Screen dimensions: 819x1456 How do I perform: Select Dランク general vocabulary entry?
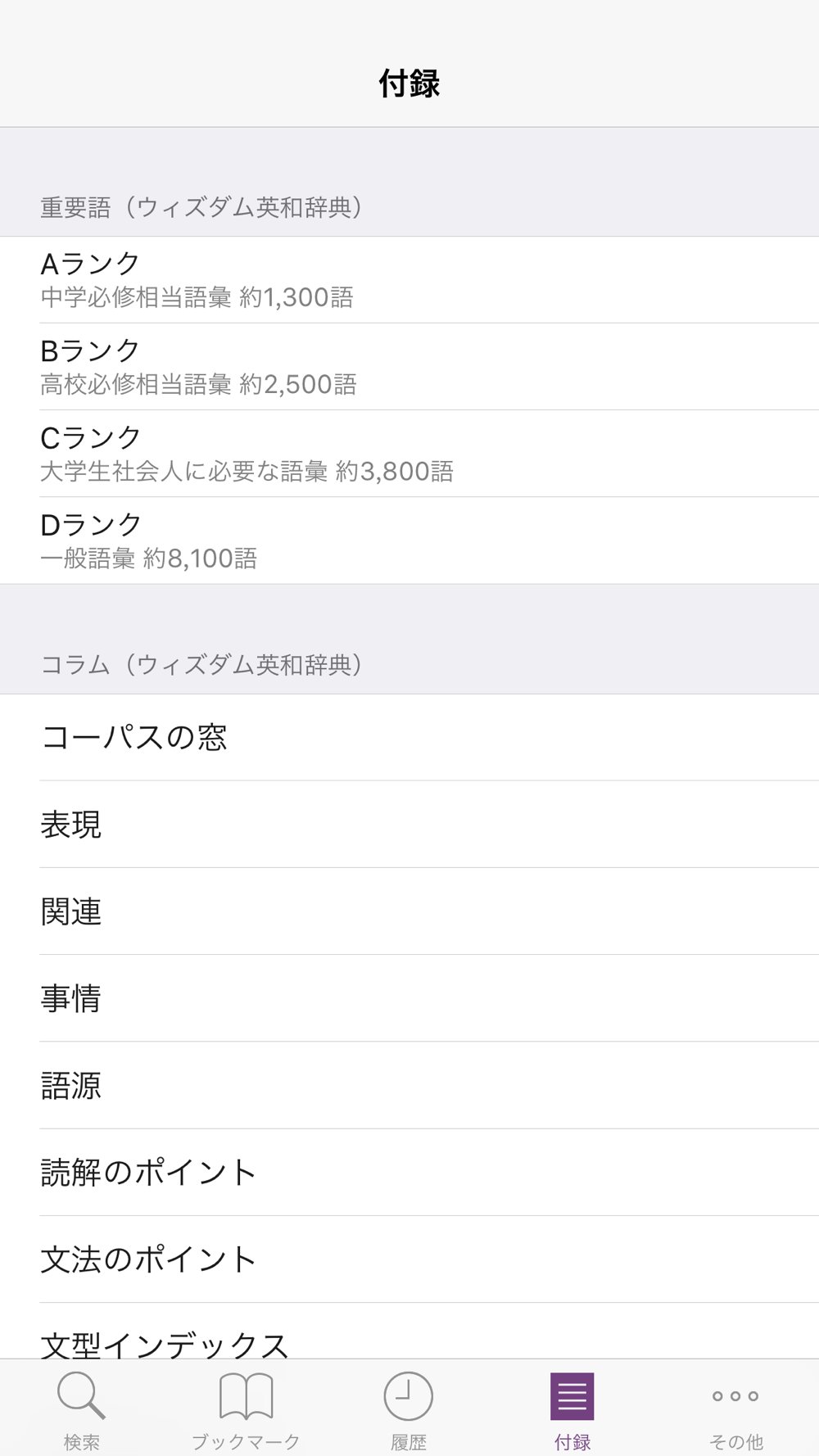pos(409,540)
